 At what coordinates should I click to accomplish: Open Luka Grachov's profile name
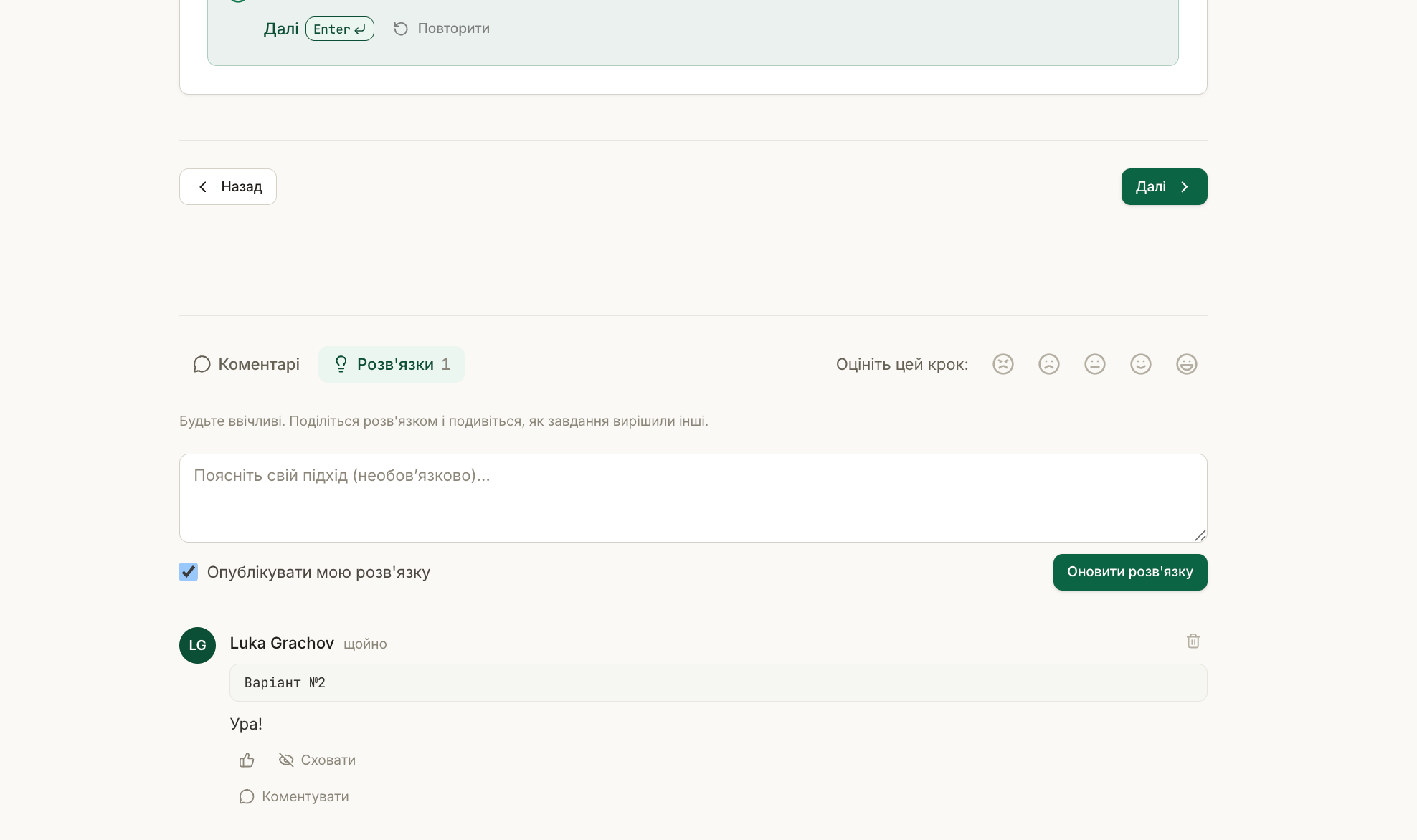(x=282, y=643)
